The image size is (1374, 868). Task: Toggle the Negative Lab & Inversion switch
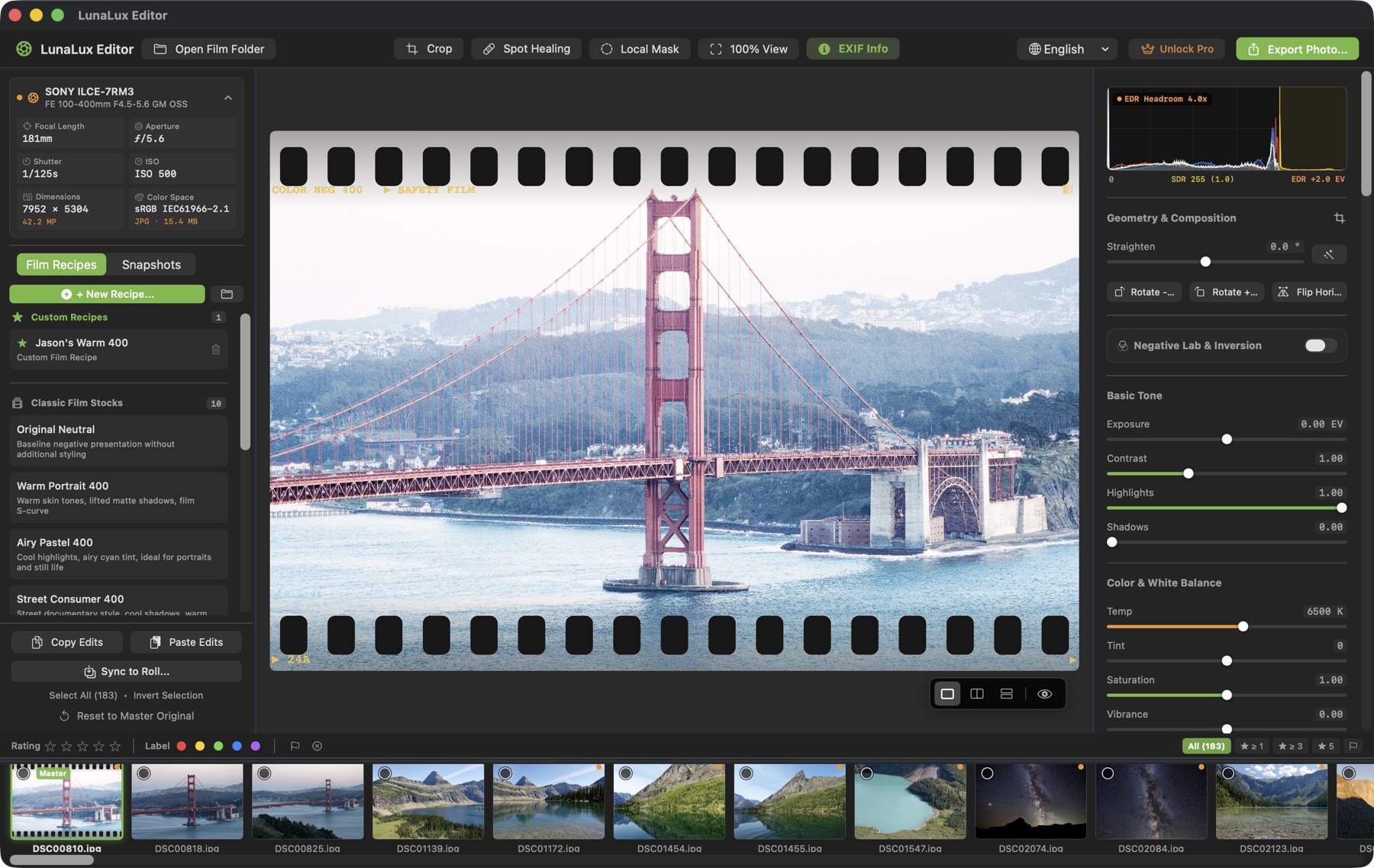tap(1320, 346)
